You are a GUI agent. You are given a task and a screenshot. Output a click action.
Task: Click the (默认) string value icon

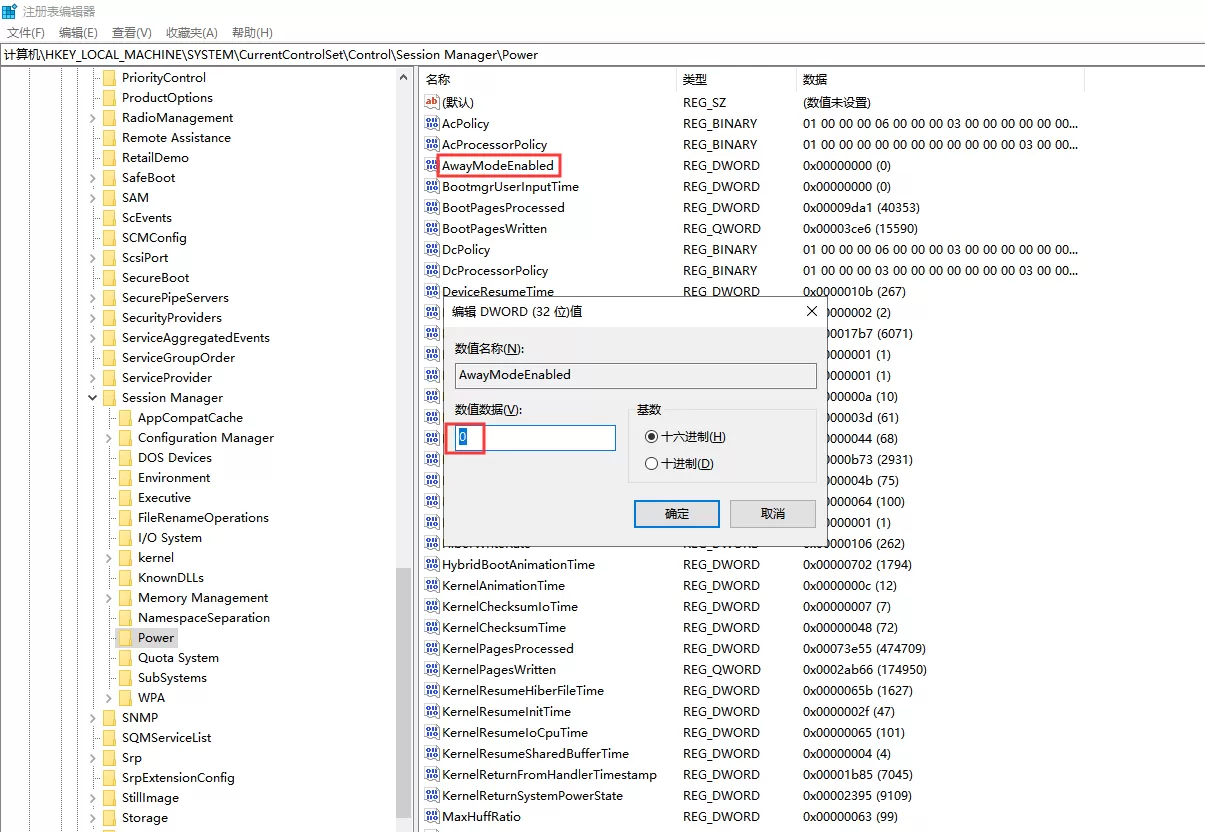tap(432, 102)
